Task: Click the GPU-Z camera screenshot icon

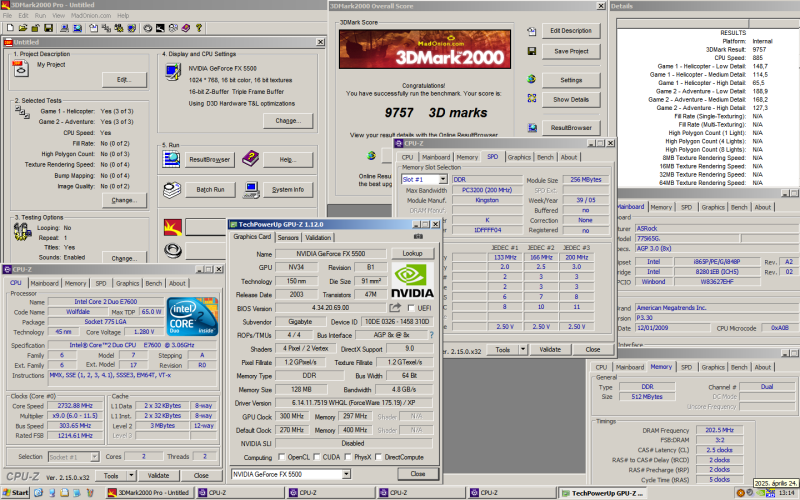Action: pyautogui.click(x=418, y=237)
